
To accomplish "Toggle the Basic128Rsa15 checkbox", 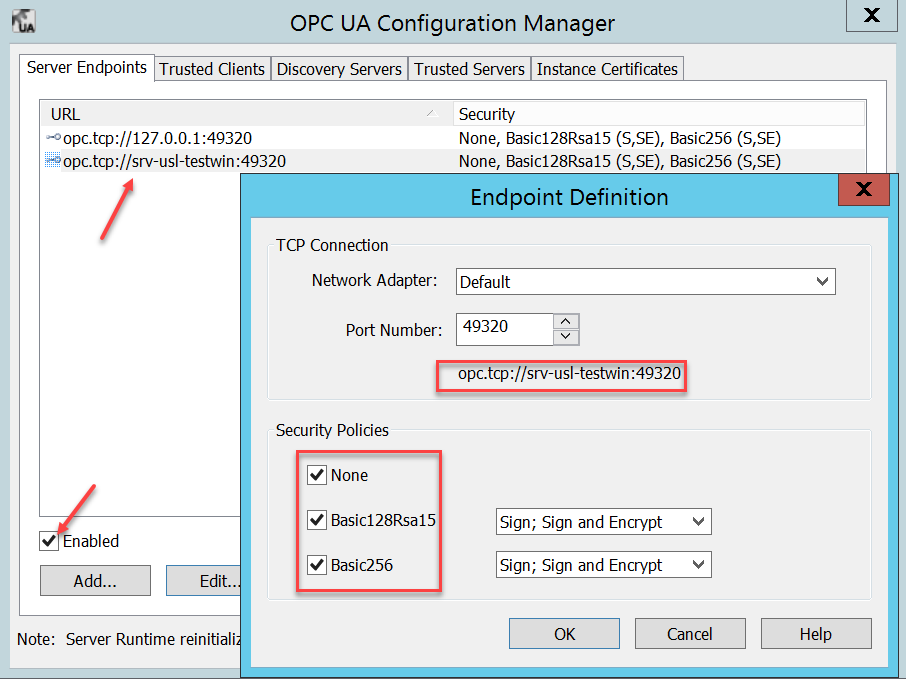I will click(317, 520).
